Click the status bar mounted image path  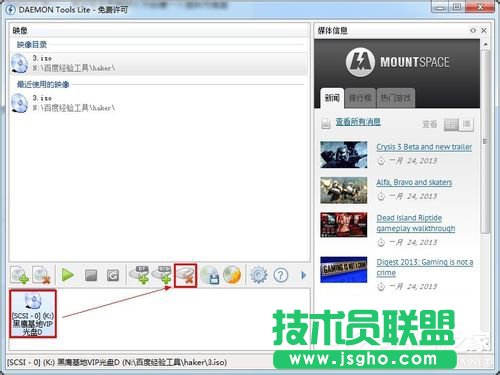(x=117, y=362)
